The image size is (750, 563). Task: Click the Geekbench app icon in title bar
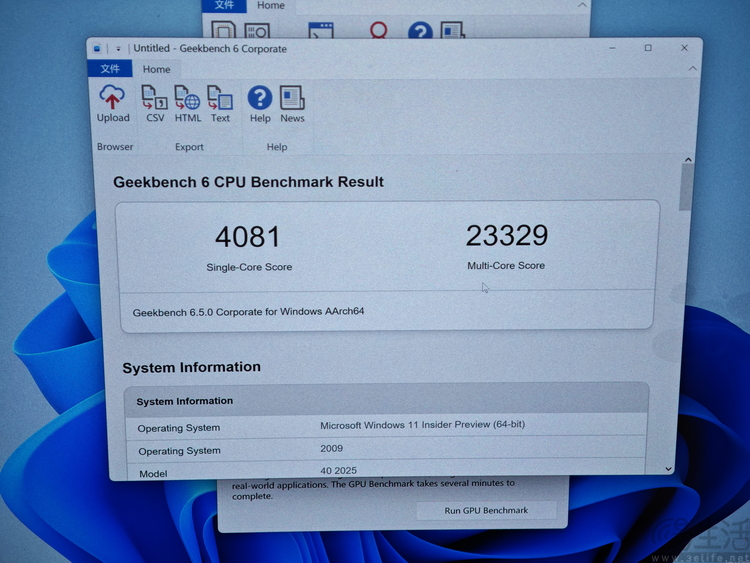(97, 48)
